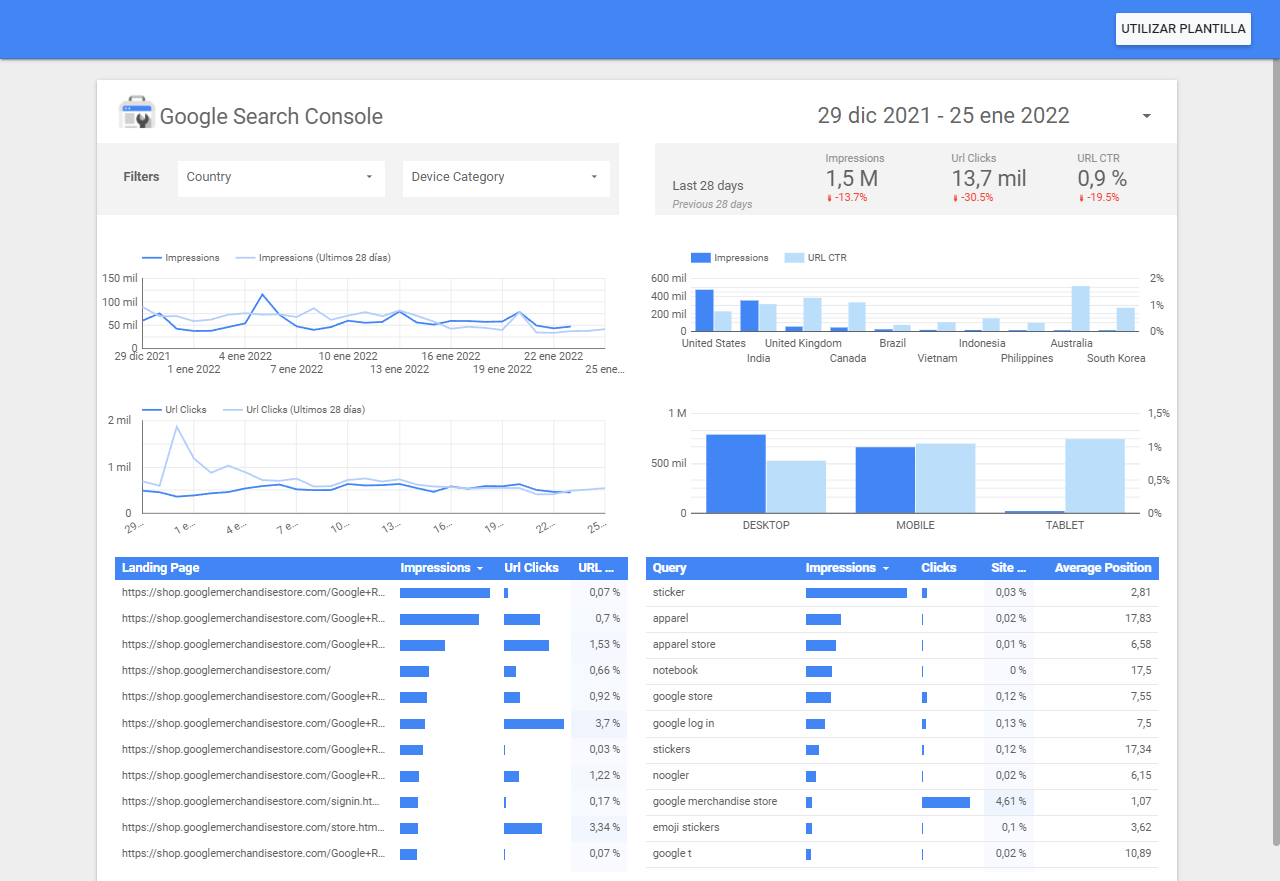The image size is (1280, 881).
Task: Click the United States impressions bar
Action: (x=704, y=310)
